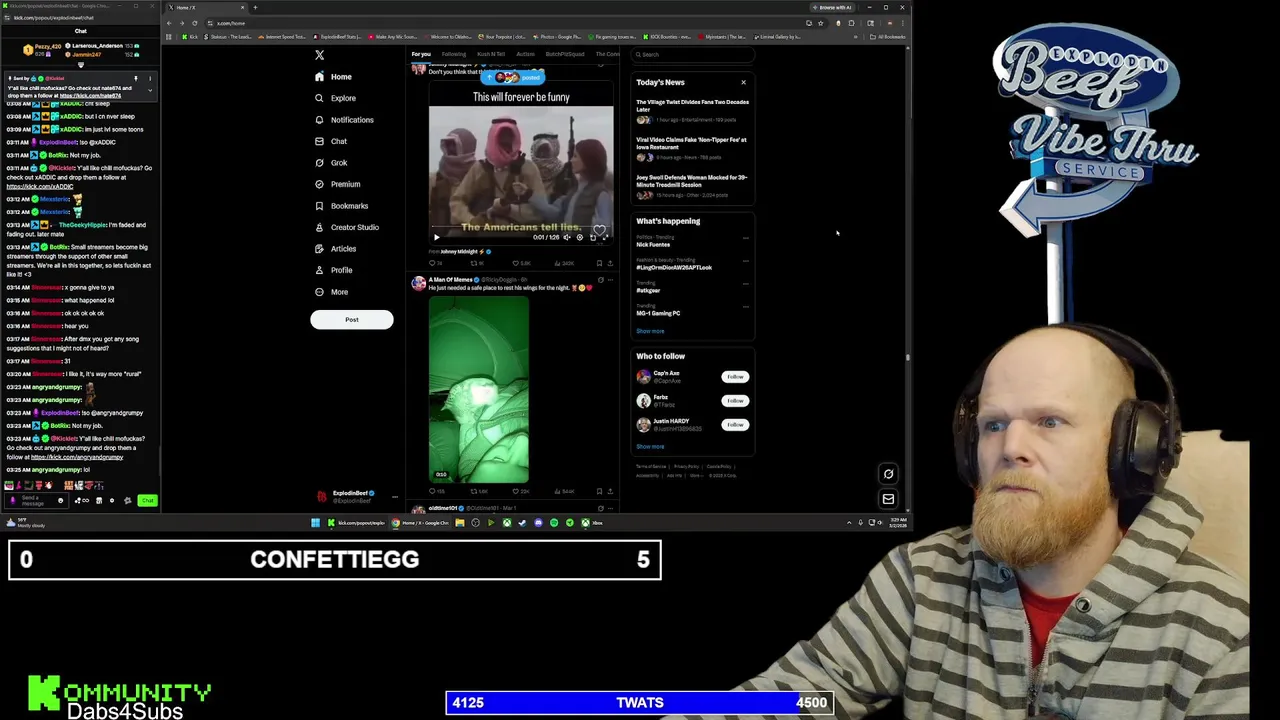Open Articles in X sidebar
This screenshot has width=1280, height=720.
335,249
